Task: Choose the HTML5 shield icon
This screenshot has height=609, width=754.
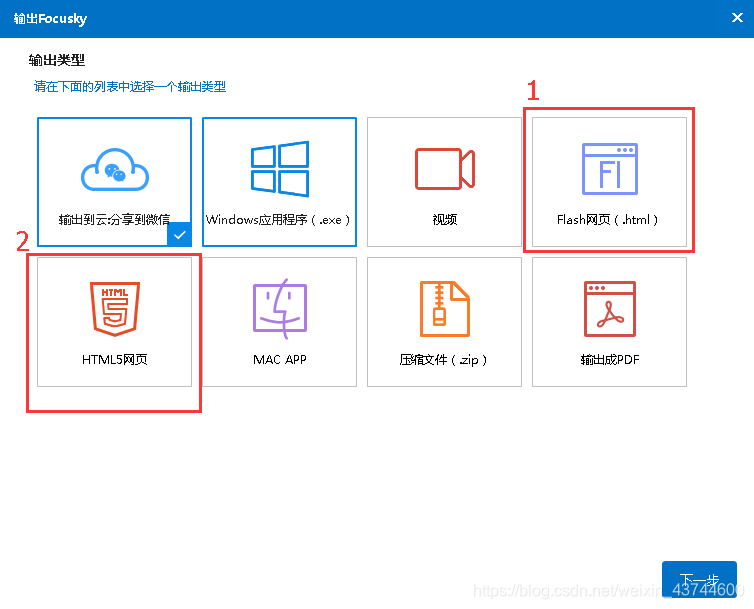Action: tap(115, 309)
